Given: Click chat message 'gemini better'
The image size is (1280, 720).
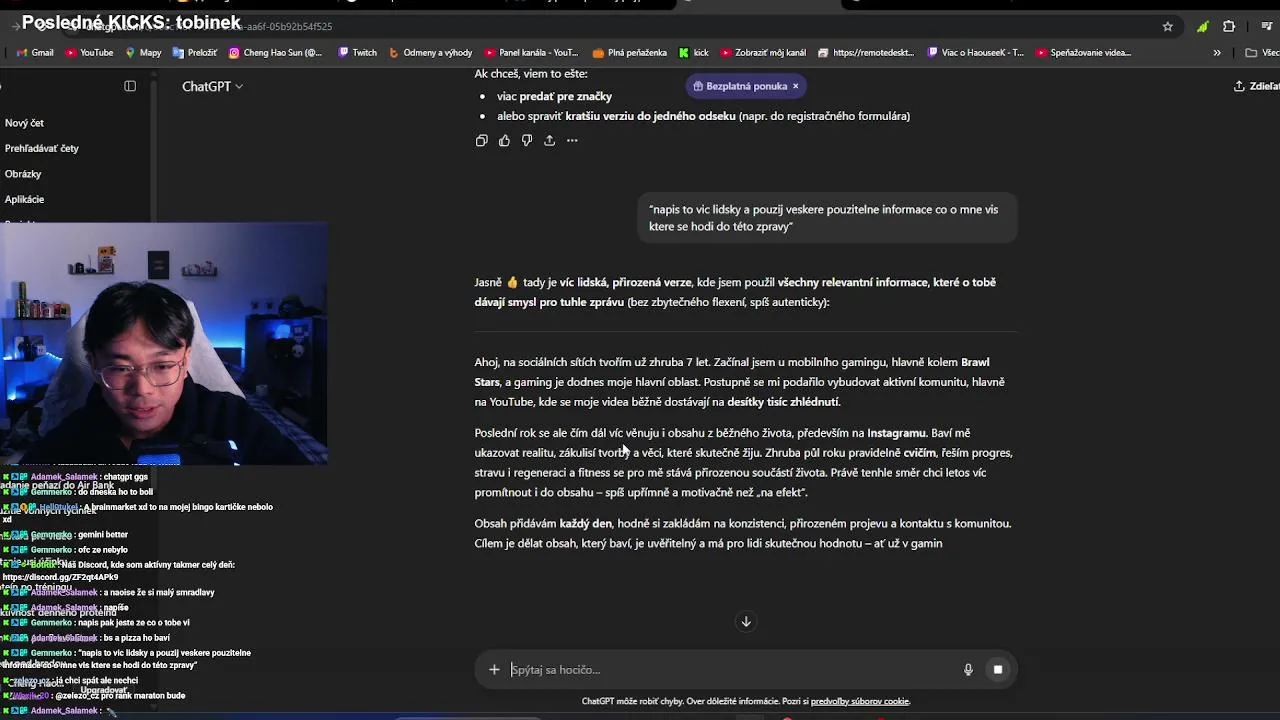Looking at the screenshot, I should pos(102,535).
